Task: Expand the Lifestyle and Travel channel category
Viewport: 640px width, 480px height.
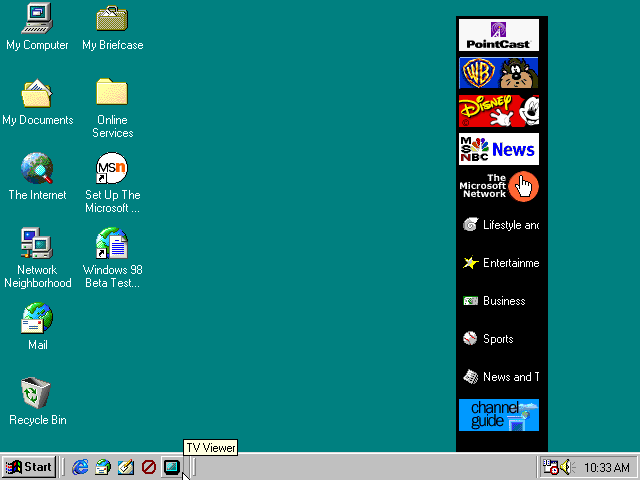Action: click(x=501, y=225)
